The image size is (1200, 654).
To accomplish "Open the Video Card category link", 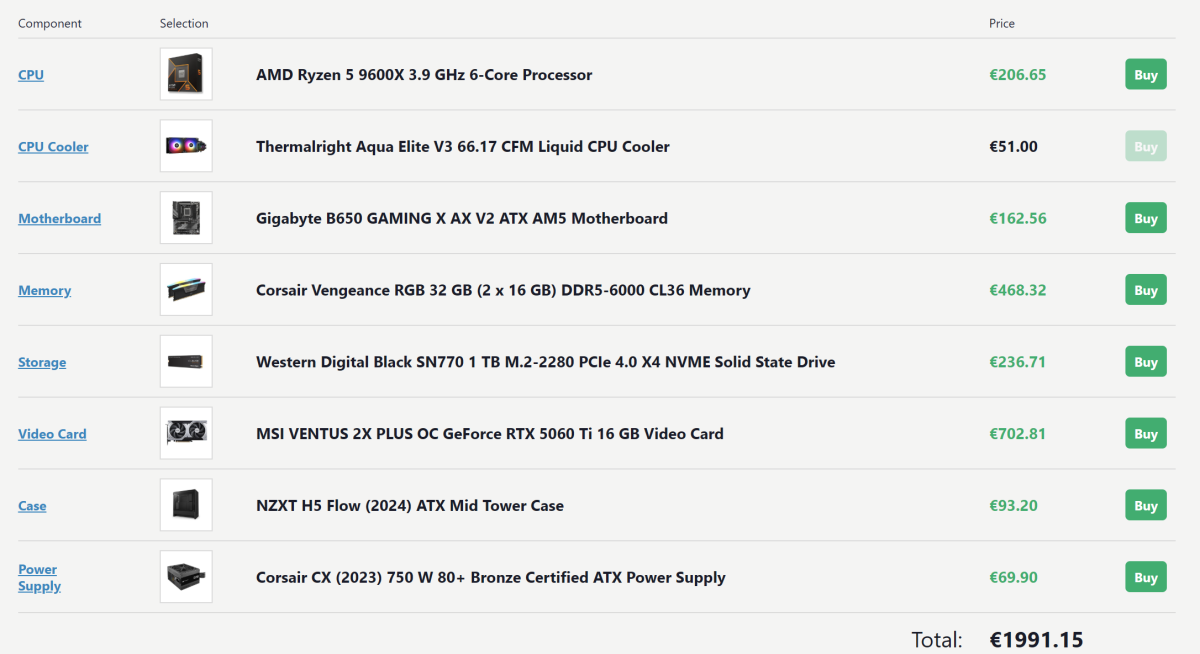I will coord(52,434).
